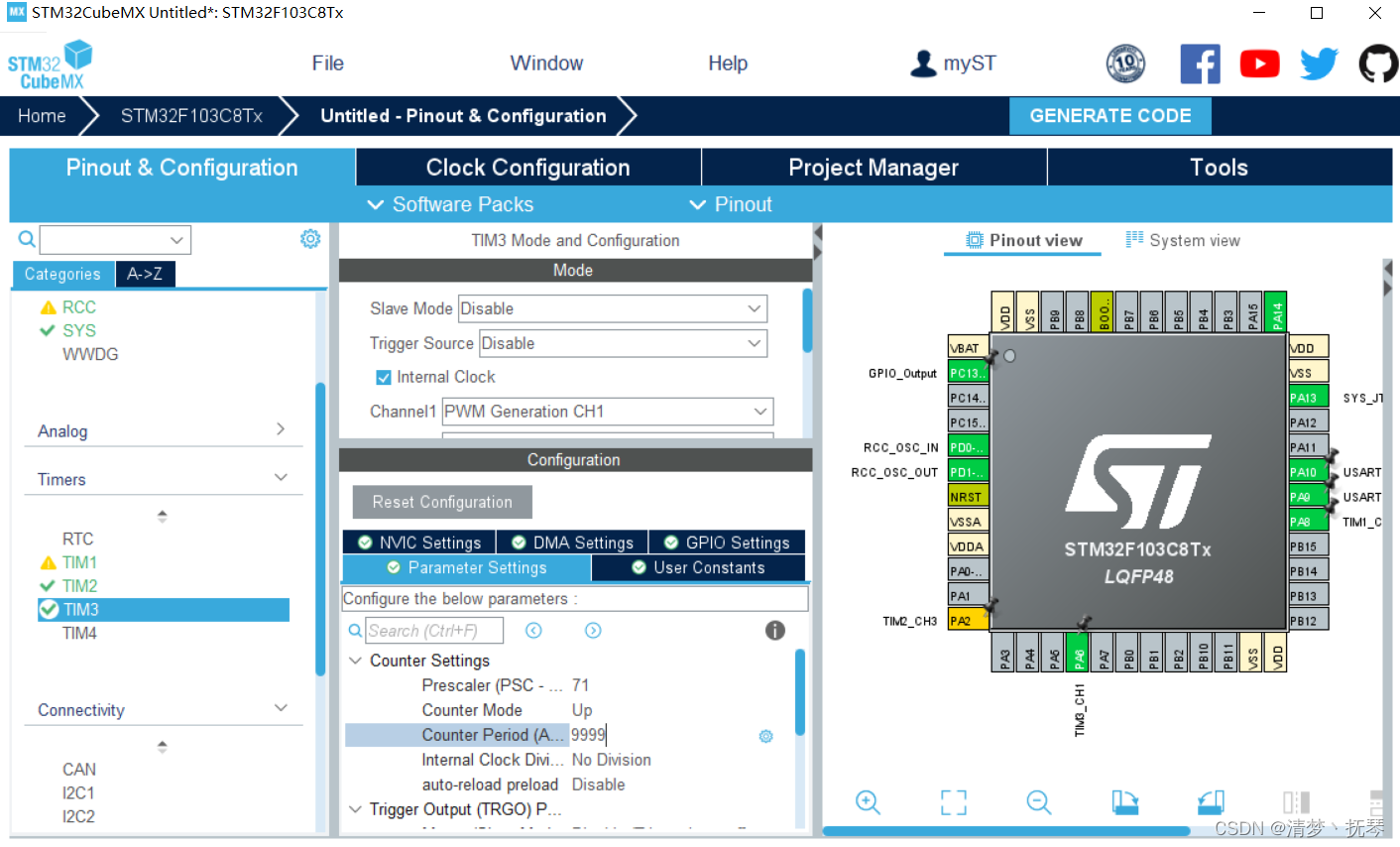
Task: Open the Channel1 PWM Generation dropdown
Action: 608,412
